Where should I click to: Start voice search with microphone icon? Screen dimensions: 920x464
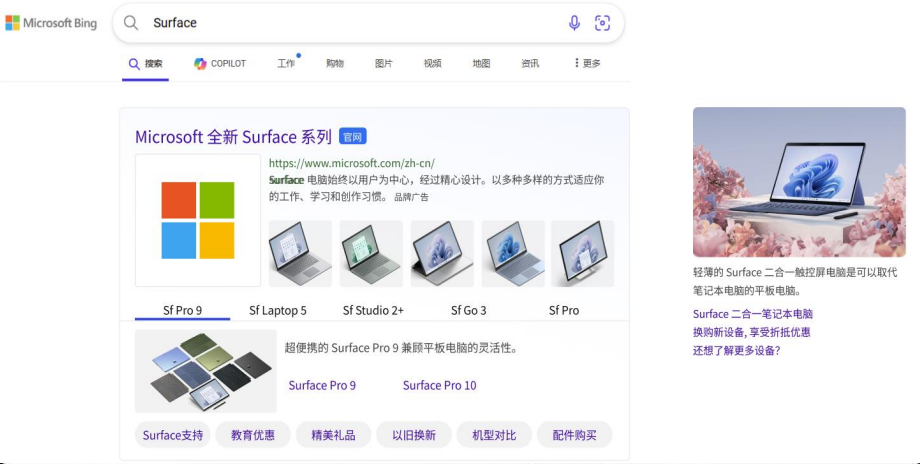574,23
